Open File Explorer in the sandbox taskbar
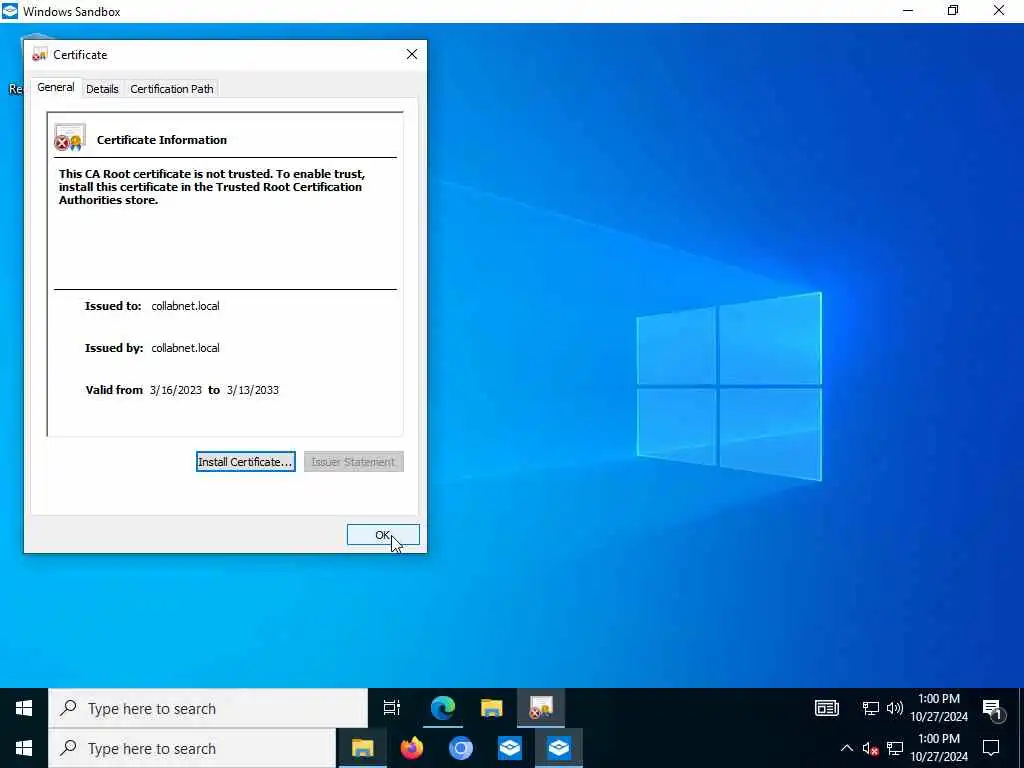The image size is (1024, 768). 492,708
